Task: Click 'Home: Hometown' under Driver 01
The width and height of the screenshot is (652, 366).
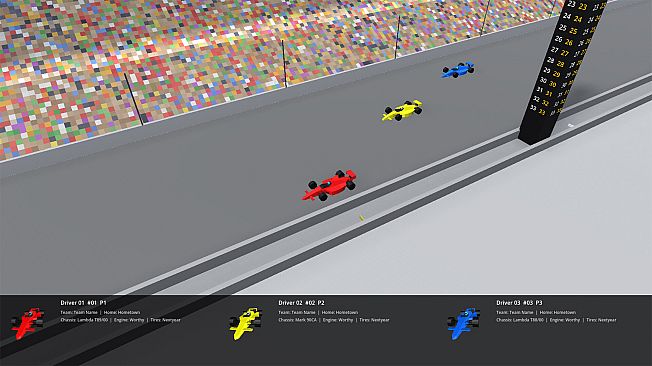Action: point(122,312)
